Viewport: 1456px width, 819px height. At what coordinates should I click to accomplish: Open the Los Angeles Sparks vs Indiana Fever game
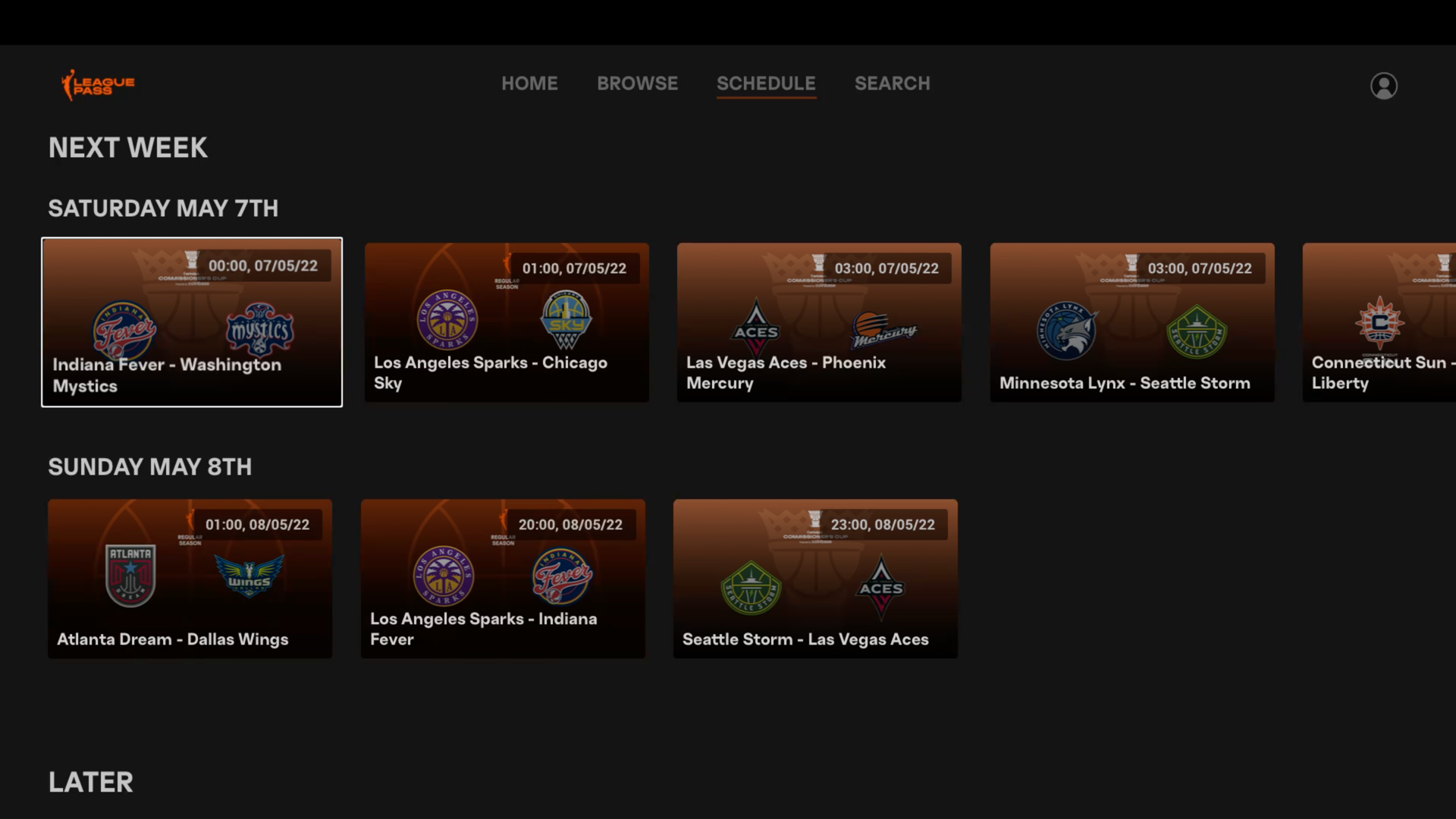pos(502,579)
